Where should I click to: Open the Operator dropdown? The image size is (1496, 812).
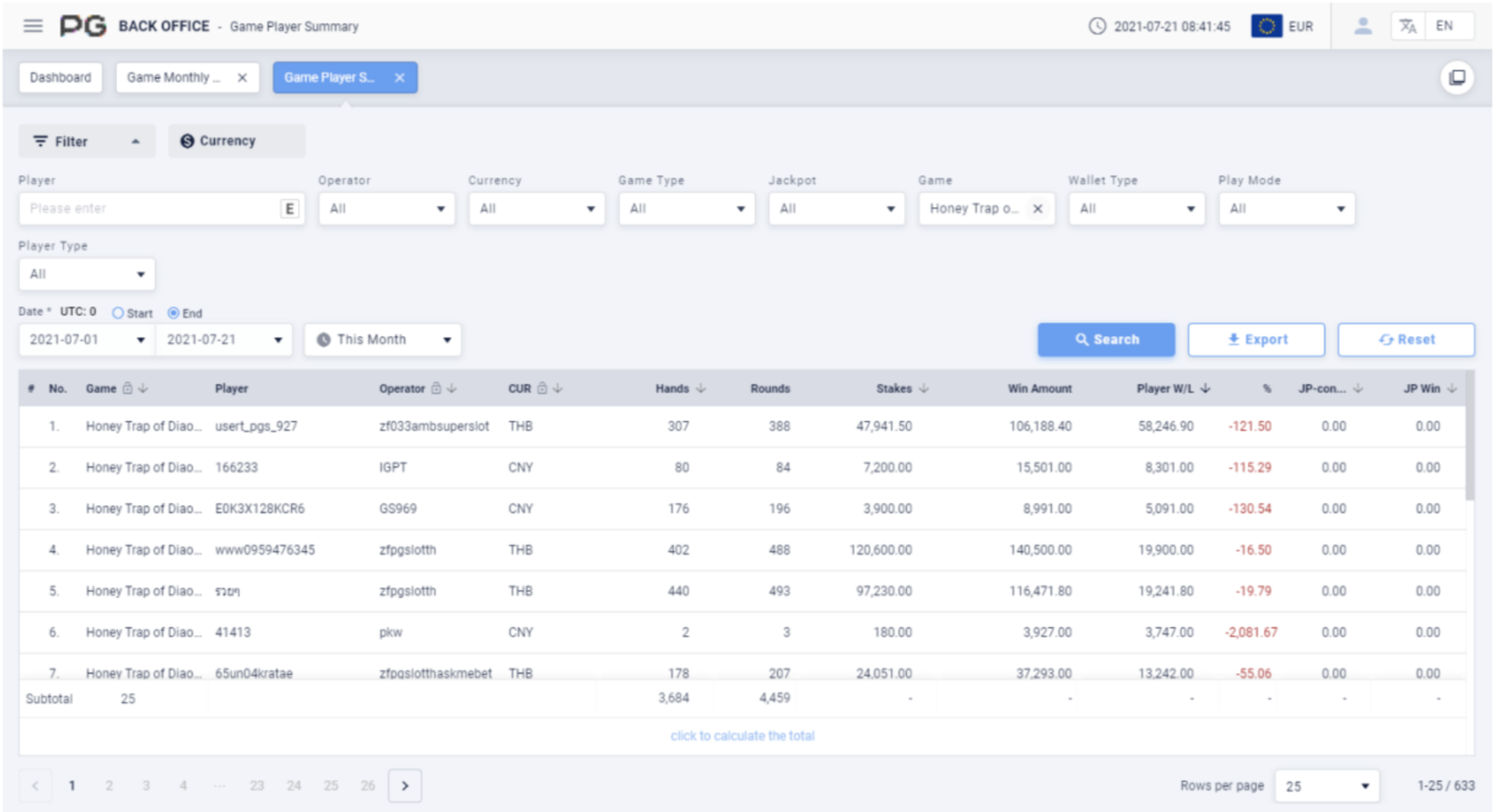(386, 209)
